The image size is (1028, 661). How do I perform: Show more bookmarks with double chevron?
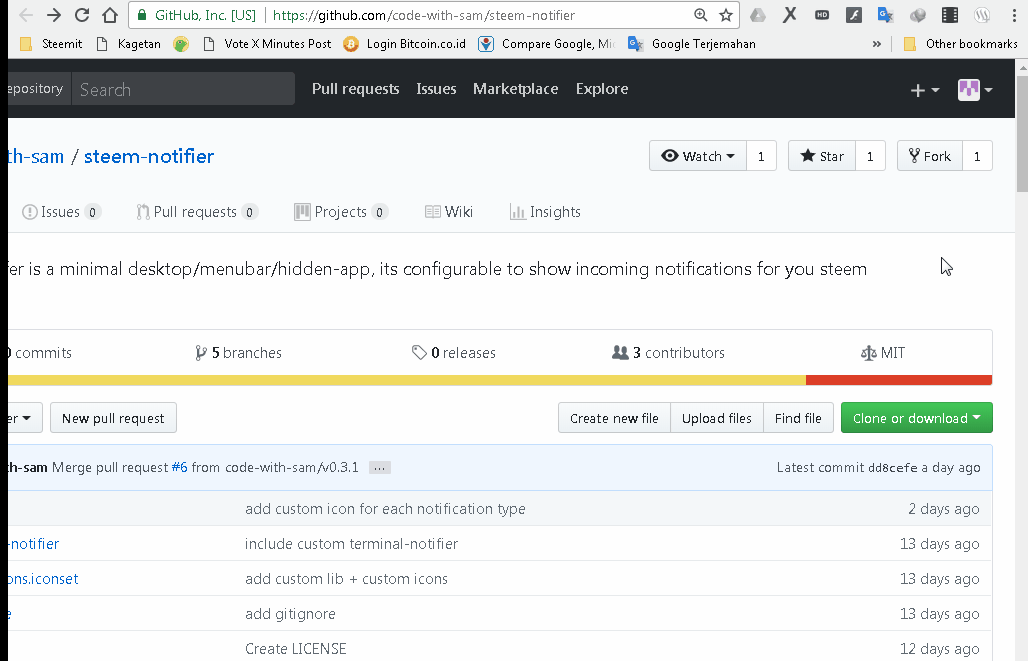click(x=877, y=44)
